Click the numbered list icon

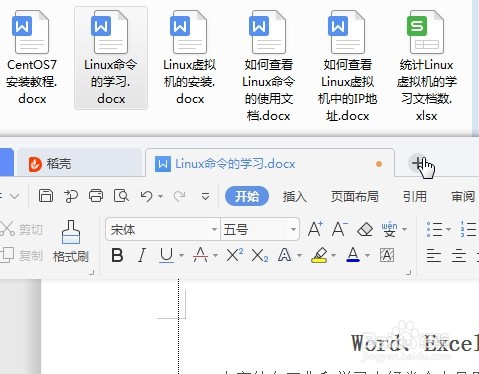pyautogui.click(x=468, y=229)
